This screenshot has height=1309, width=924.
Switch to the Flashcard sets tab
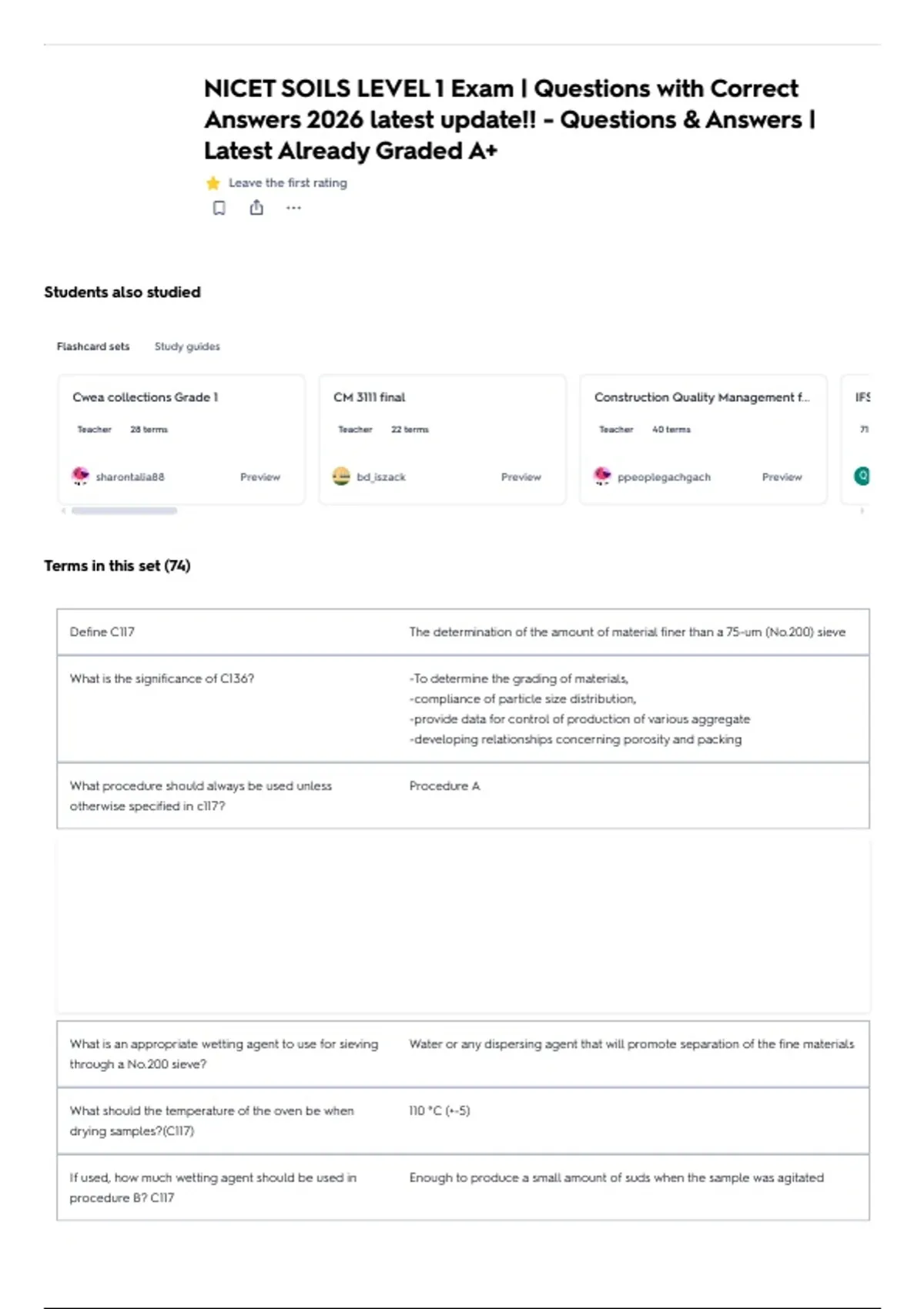click(x=93, y=346)
